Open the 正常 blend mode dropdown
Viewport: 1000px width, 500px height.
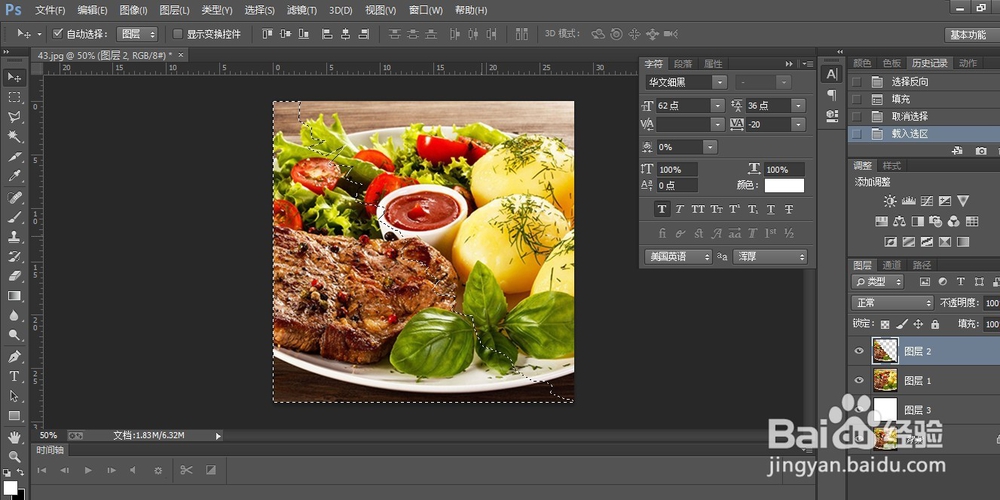click(x=892, y=303)
